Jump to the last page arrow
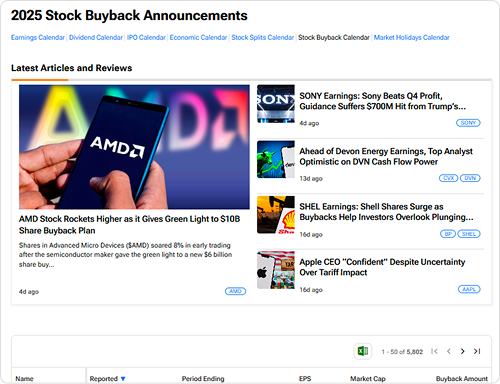The width and height of the screenshot is (500, 384). tap(477, 351)
